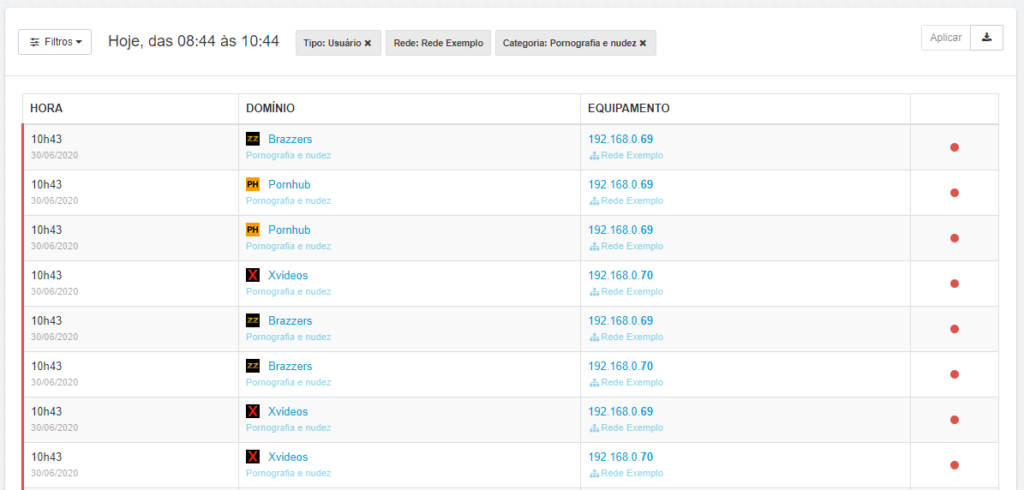Click the PH favicon in the second table row
This screenshot has width=1024, height=490.
pos(253,184)
